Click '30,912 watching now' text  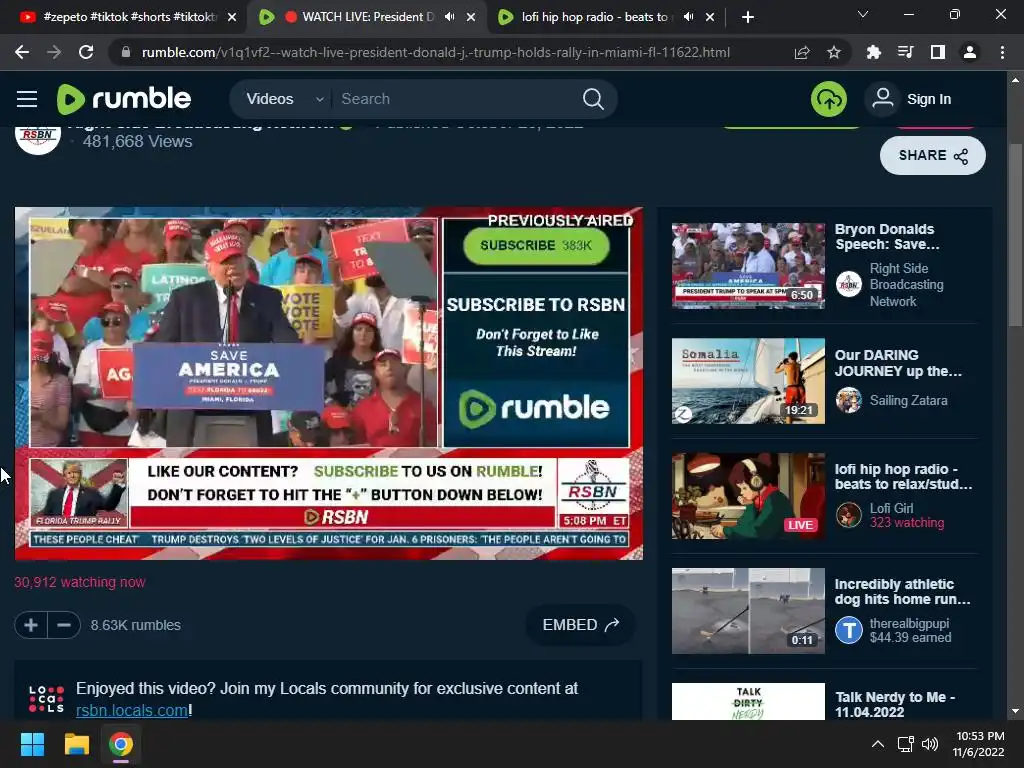click(80, 582)
